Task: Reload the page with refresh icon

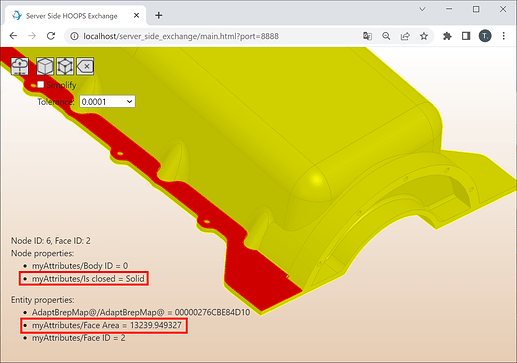Action: click(x=51, y=36)
